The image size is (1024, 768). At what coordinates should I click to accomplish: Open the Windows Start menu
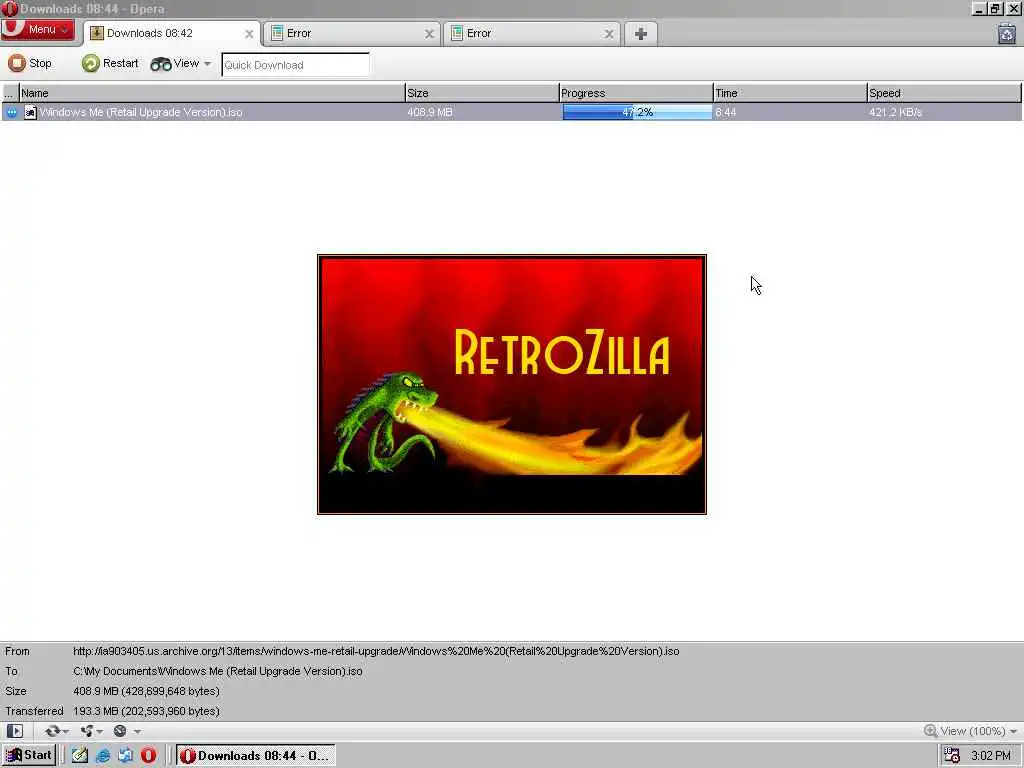pos(29,756)
